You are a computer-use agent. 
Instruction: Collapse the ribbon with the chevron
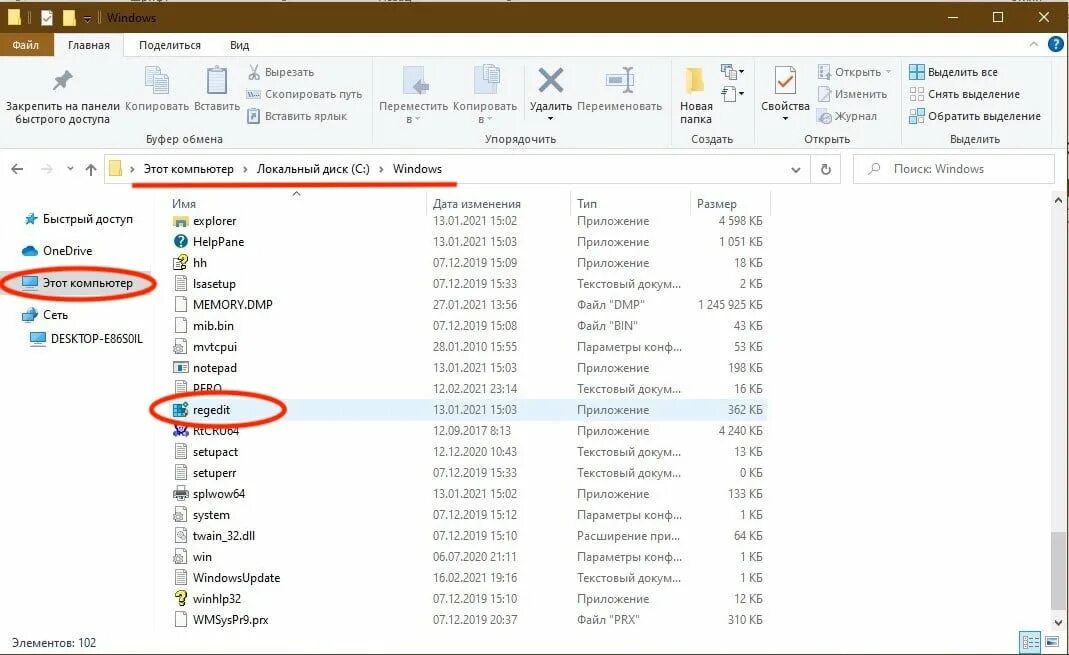[1034, 44]
